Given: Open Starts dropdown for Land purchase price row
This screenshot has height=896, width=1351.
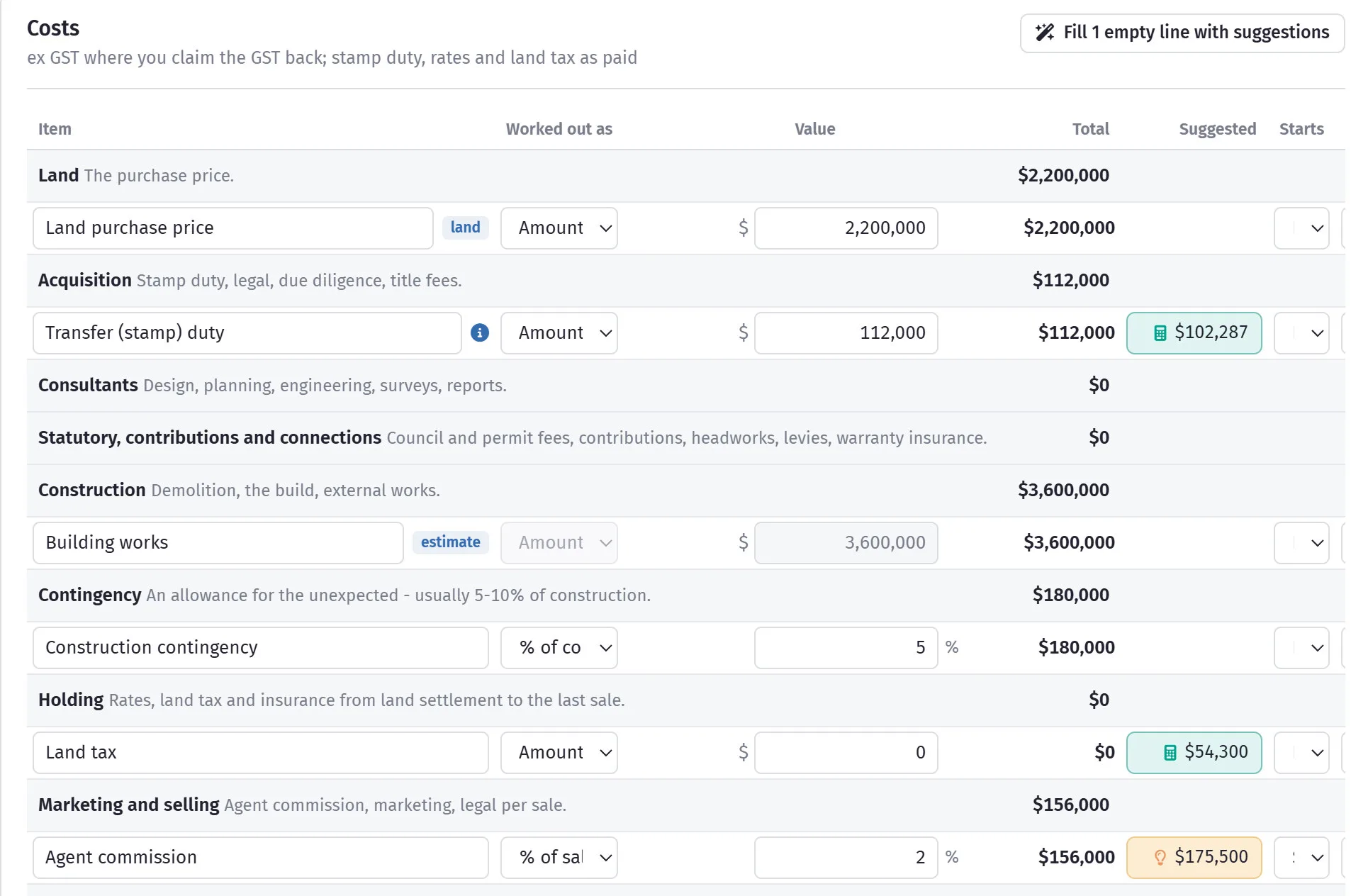Looking at the screenshot, I should point(1301,228).
